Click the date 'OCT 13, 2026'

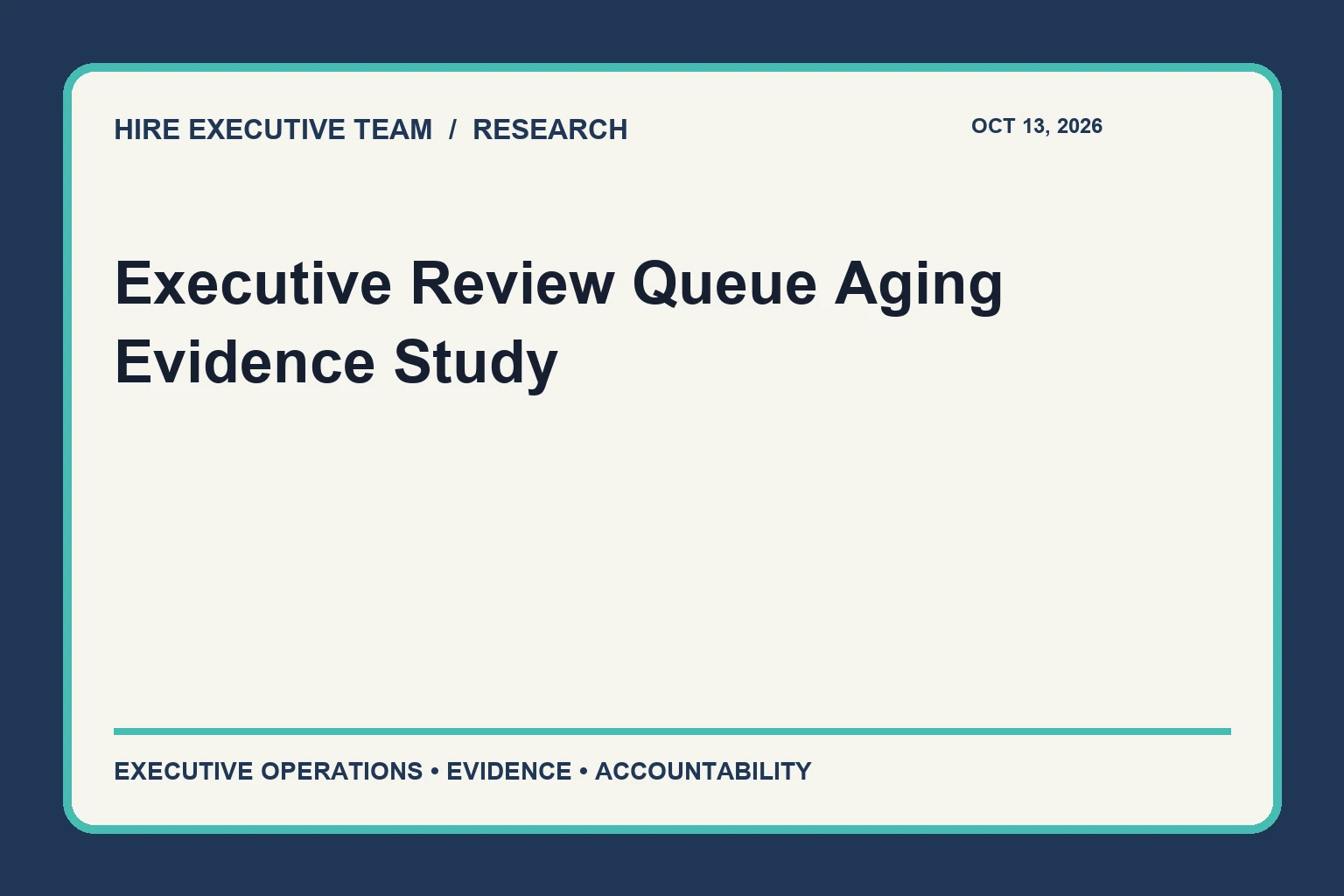tap(1037, 126)
